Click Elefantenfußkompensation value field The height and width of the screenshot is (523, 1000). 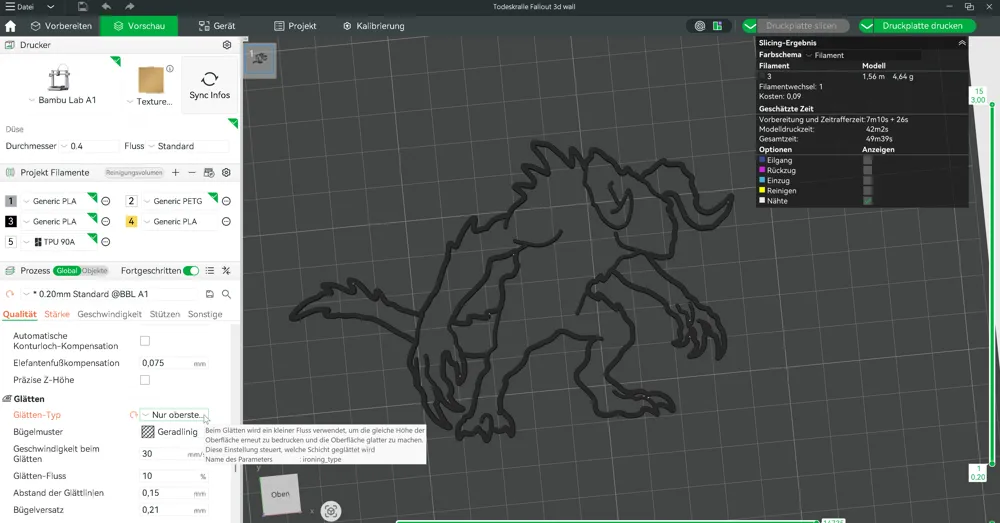tap(174, 363)
